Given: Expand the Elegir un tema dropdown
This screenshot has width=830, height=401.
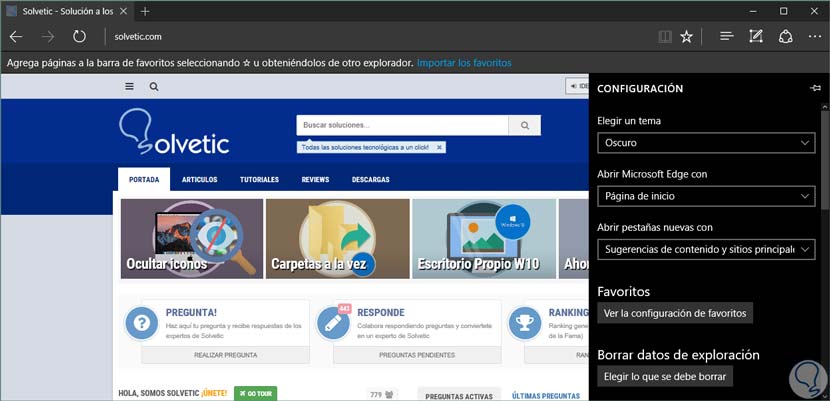Looking at the screenshot, I should click(706, 143).
